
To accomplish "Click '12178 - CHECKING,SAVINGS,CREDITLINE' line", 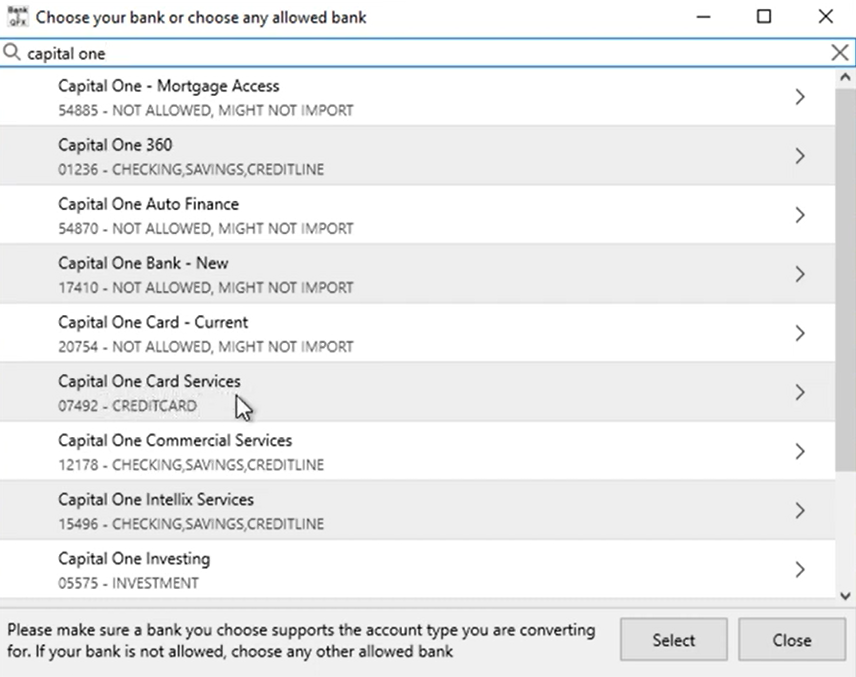I will coord(191,465).
